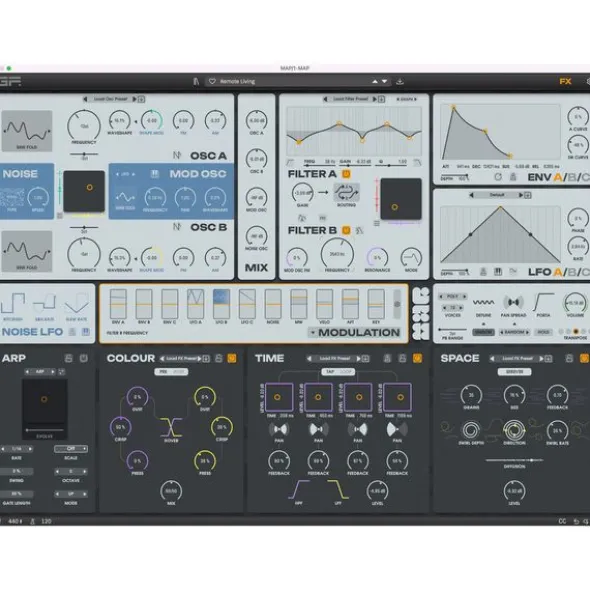The width and height of the screenshot is (590, 591).
Task: Click the XOVER crossover icon in COLOUR
Action: point(171,427)
